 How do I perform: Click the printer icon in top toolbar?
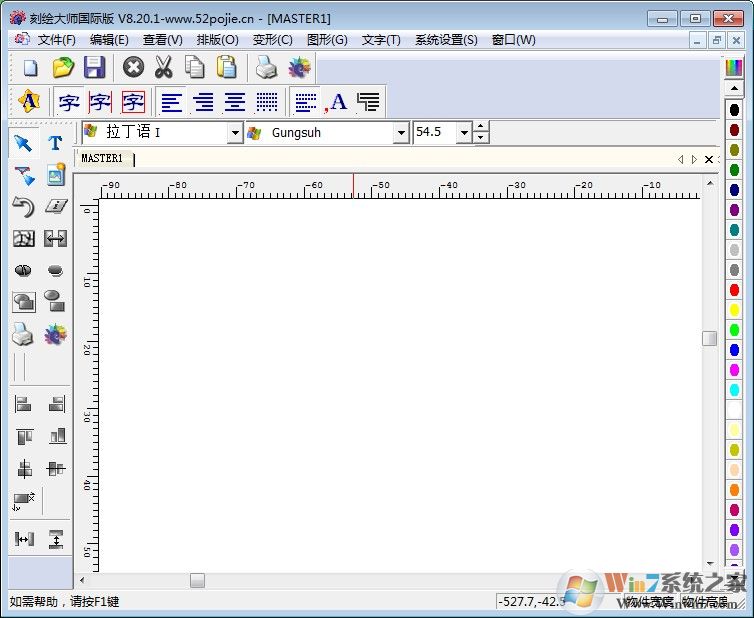pyautogui.click(x=265, y=68)
